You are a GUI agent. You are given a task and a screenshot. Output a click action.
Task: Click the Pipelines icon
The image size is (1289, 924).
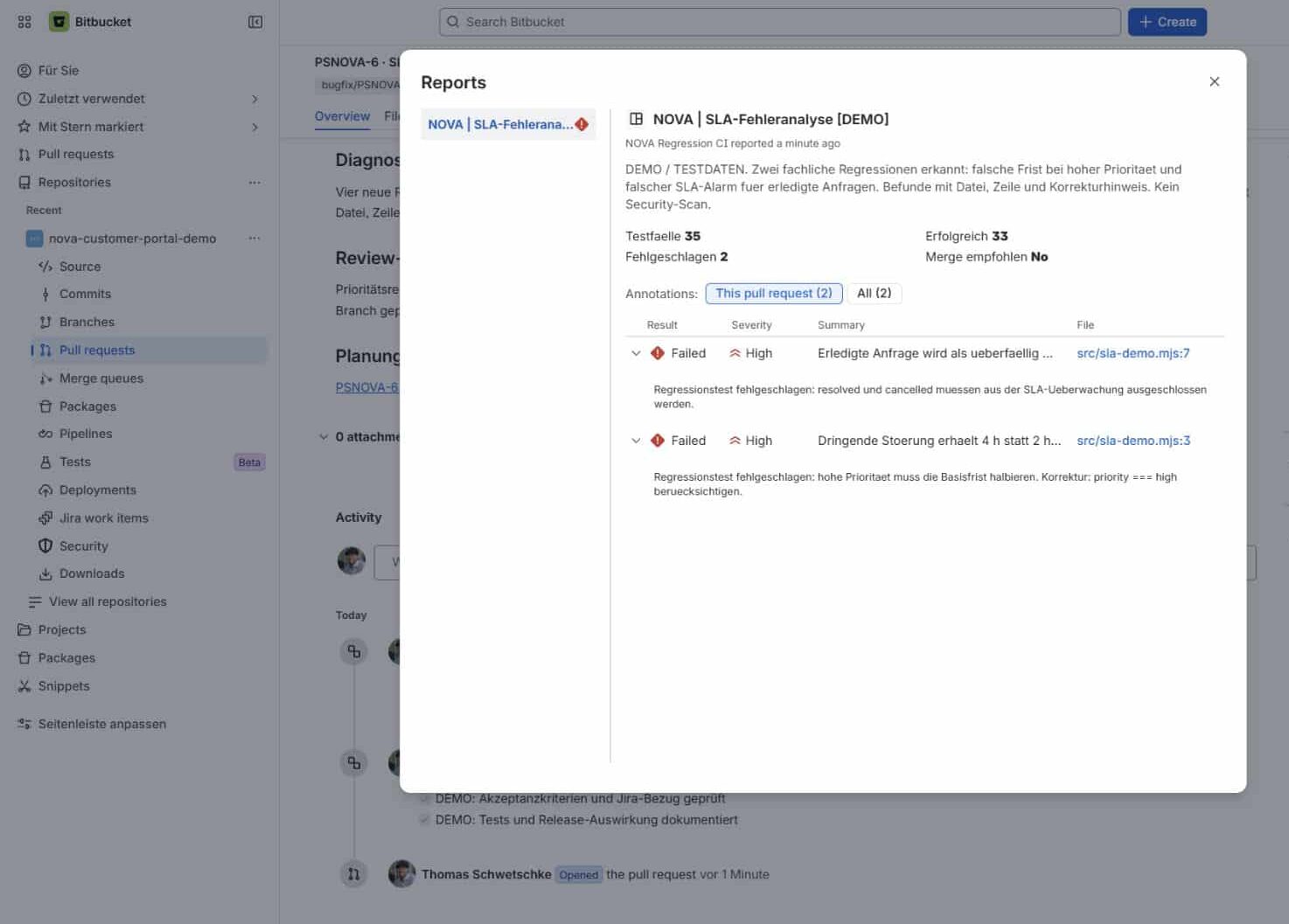click(x=45, y=434)
